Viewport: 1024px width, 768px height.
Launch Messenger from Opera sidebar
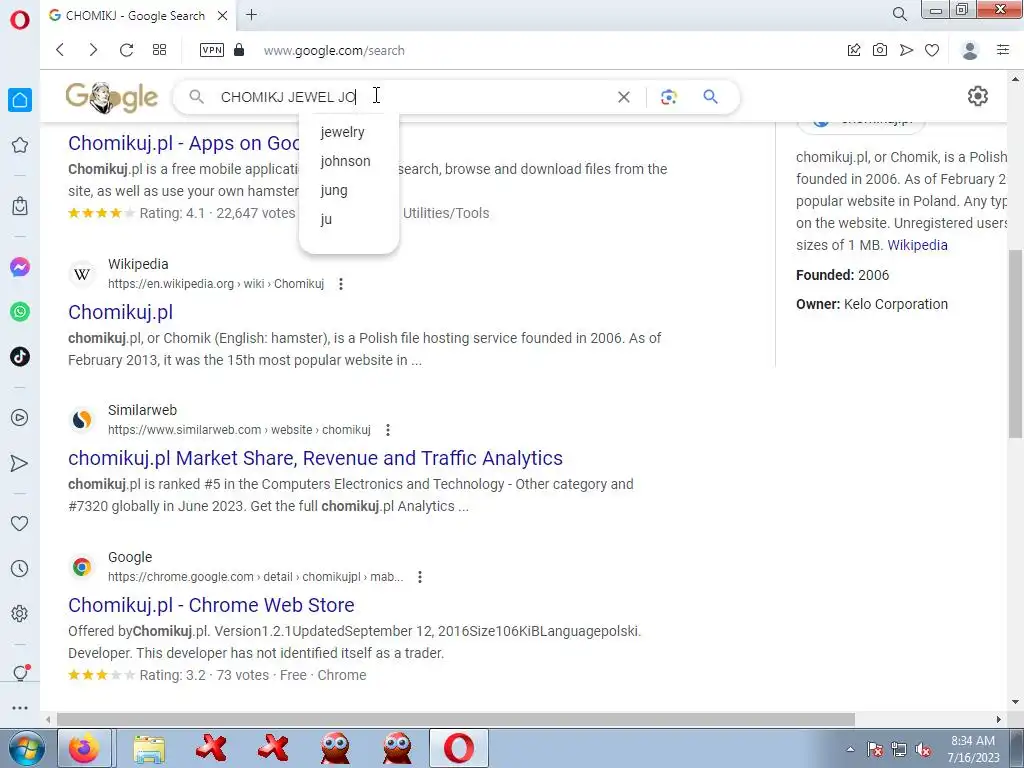(20, 267)
